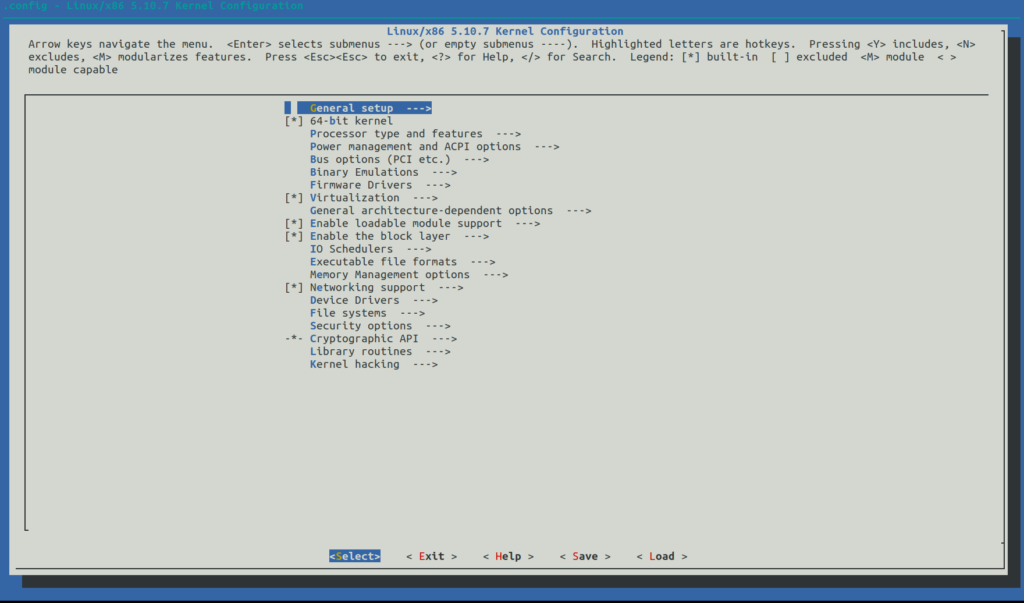Click the .config terminal title line
The image size is (1024, 603).
tap(153, 6)
